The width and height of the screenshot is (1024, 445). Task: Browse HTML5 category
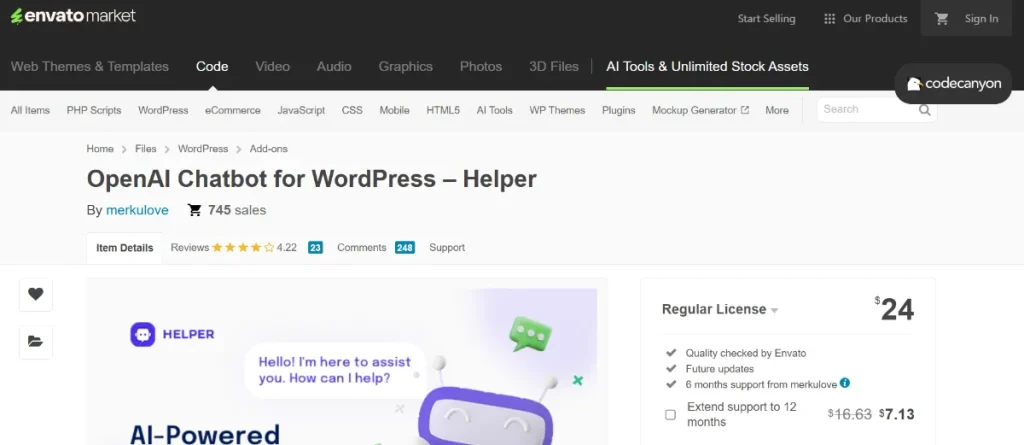coord(443,110)
